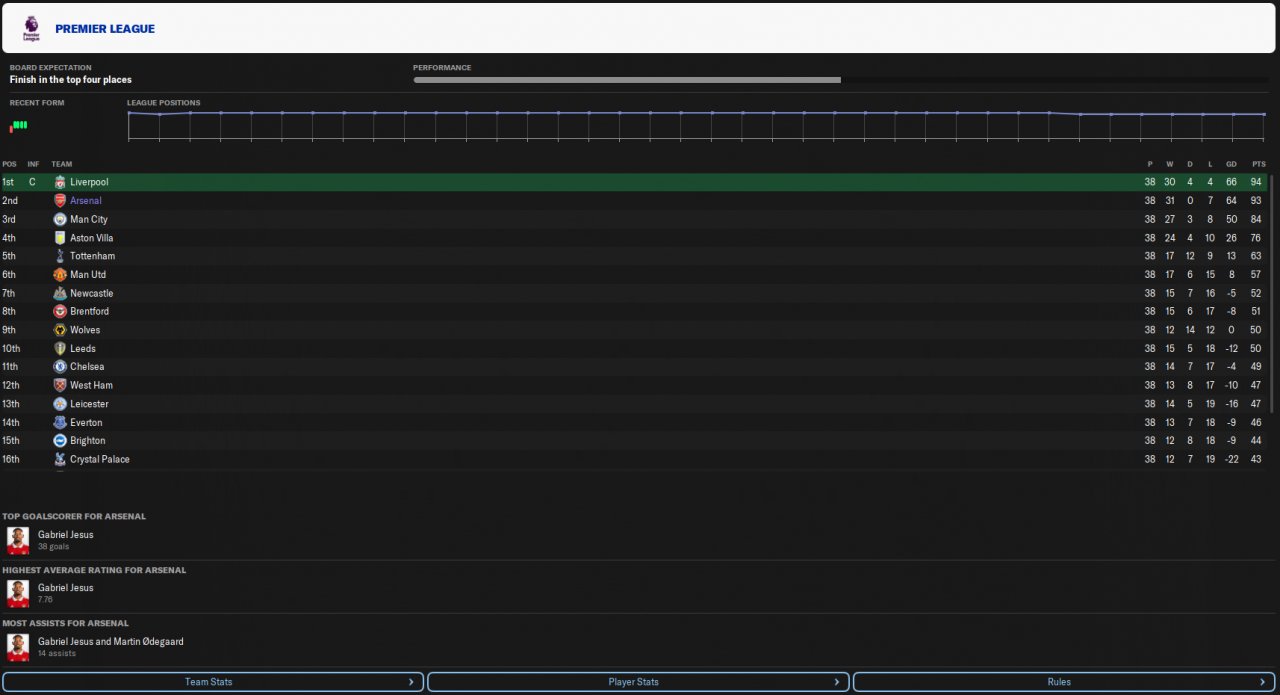Sort table by W column header
Screen dimensions: 1280x695
(1170, 164)
